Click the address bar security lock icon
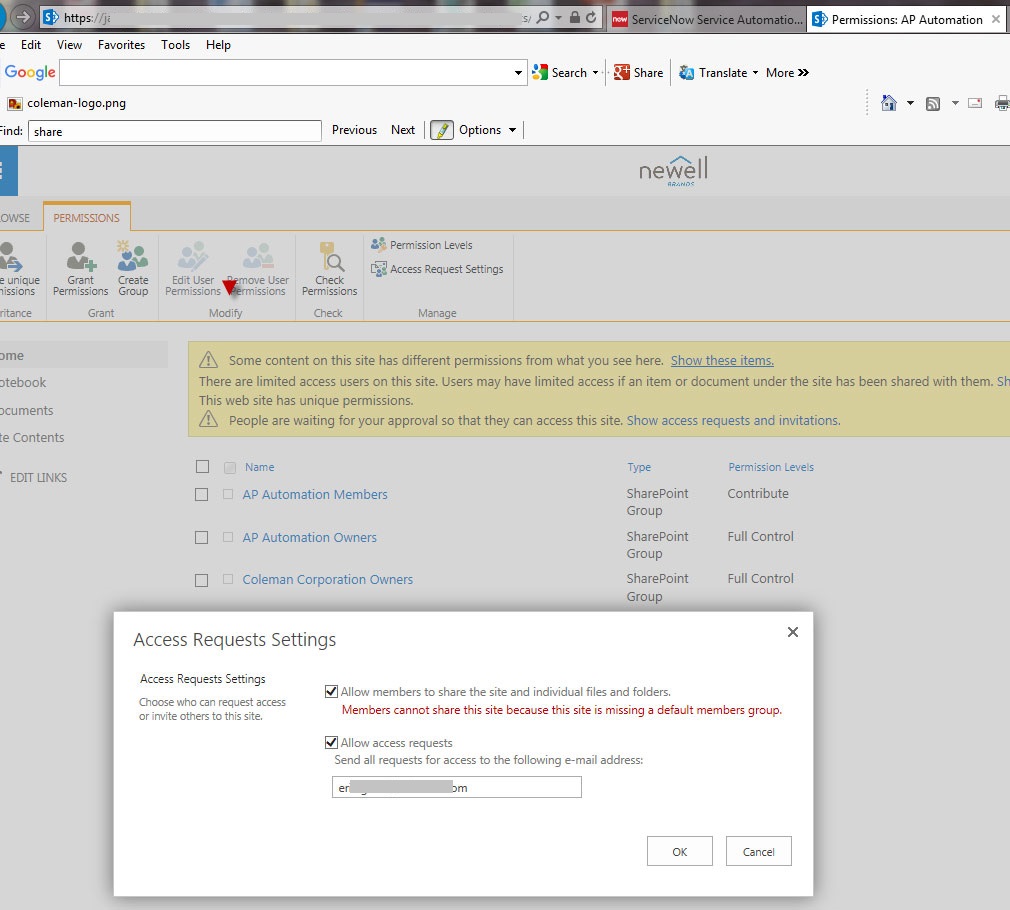The width and height of the screenshot is (1010, 910). coord(575,17)
